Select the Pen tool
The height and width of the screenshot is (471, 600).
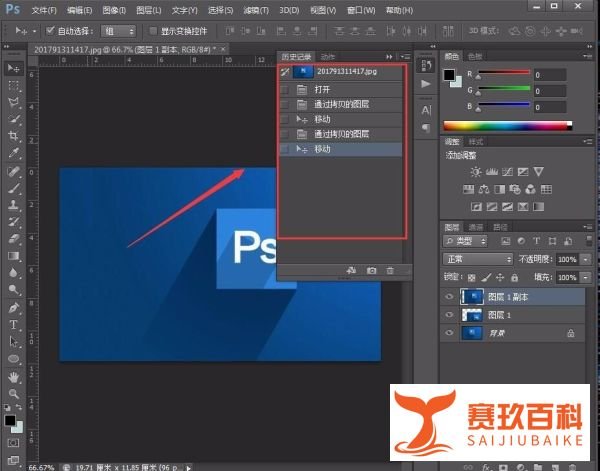tap(13, 308)
